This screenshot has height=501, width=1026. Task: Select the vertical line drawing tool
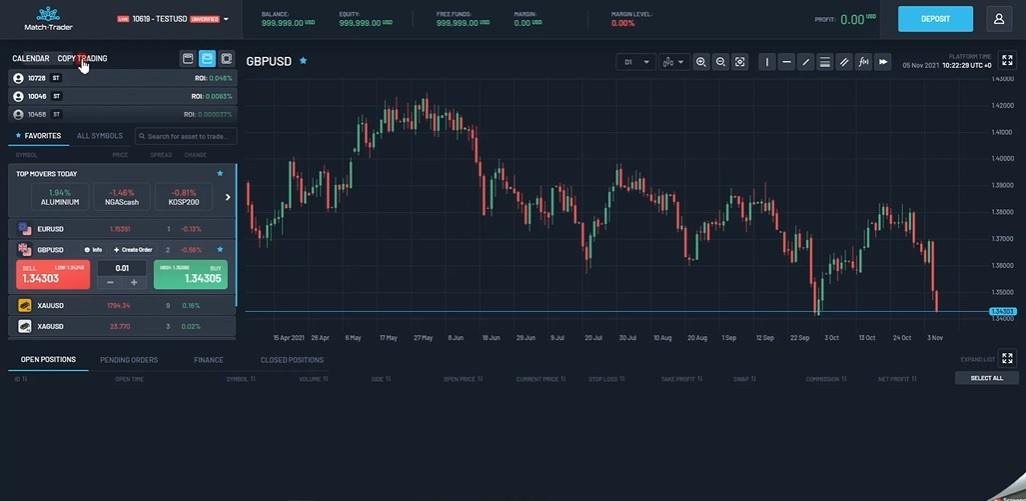(767, 62)
